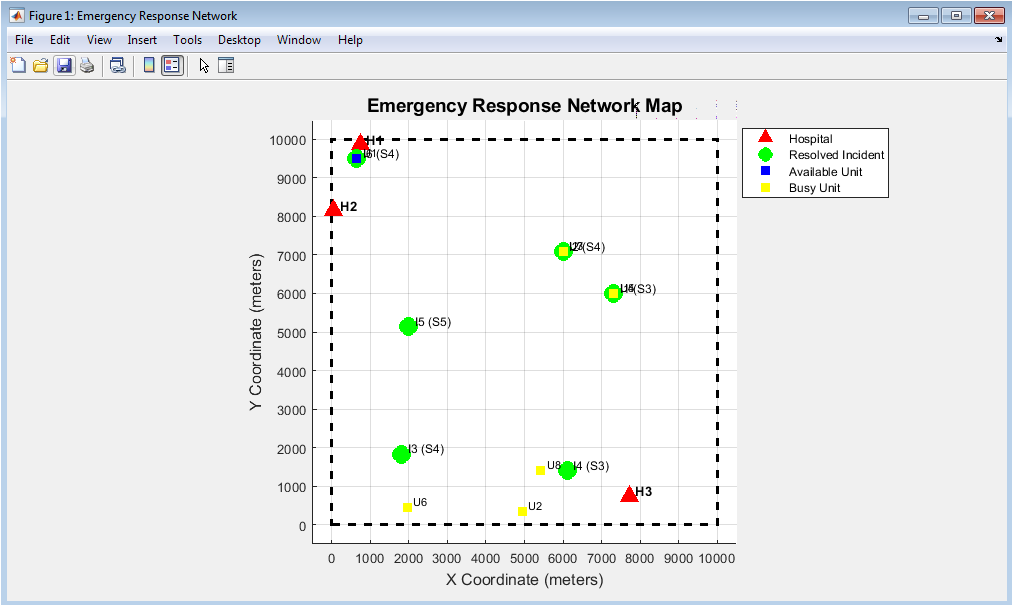Click the dock figure arrow at menu bar right
The image size is (1013, 606).
pos(998,40)
